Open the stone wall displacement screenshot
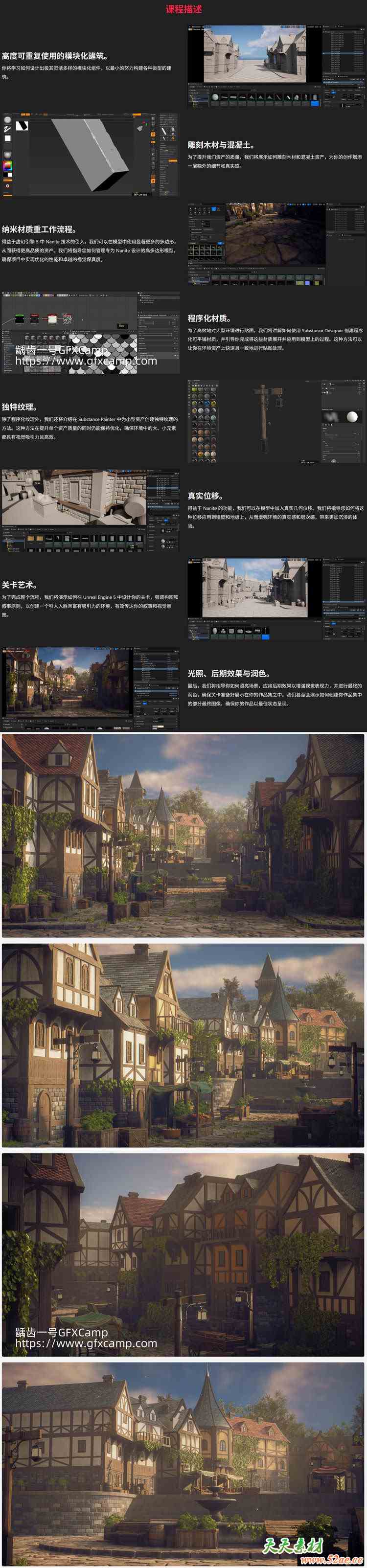This screenshot has height=1568, width=367. pyautogui.click(x=90, y=510)
